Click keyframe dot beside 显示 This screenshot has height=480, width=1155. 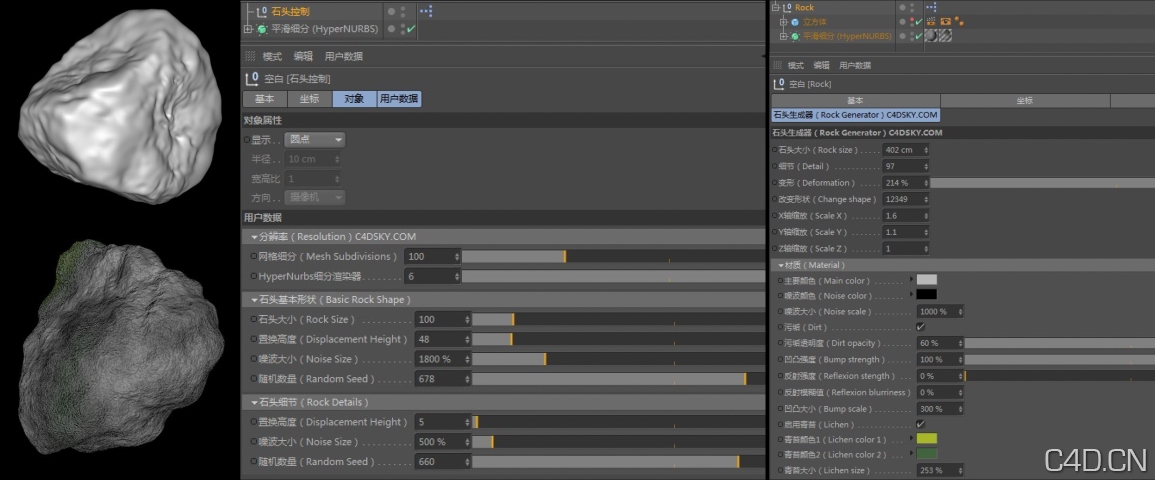coord(247,139)
